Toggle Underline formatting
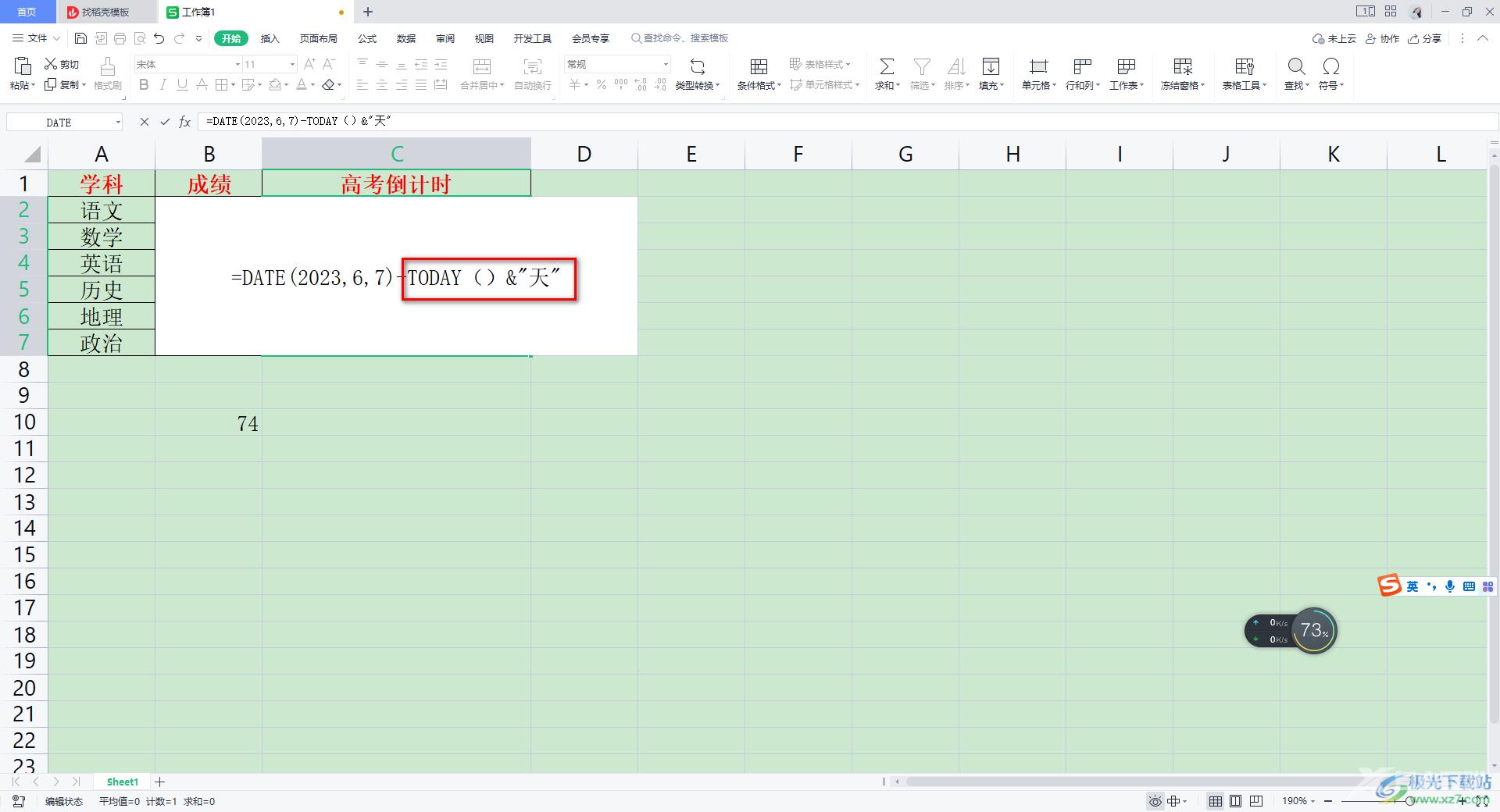 pos(182,84)
